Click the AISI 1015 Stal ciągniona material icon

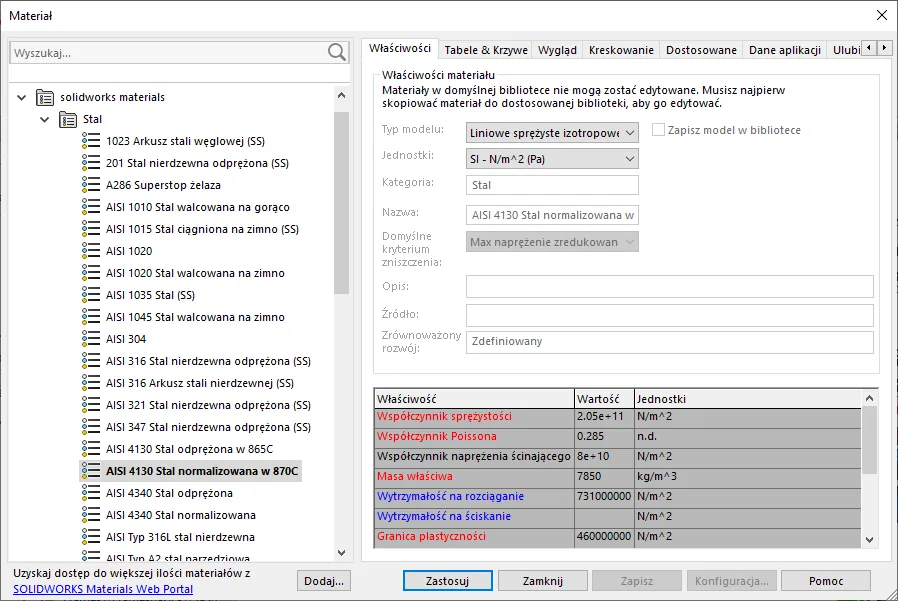(91, 229)
